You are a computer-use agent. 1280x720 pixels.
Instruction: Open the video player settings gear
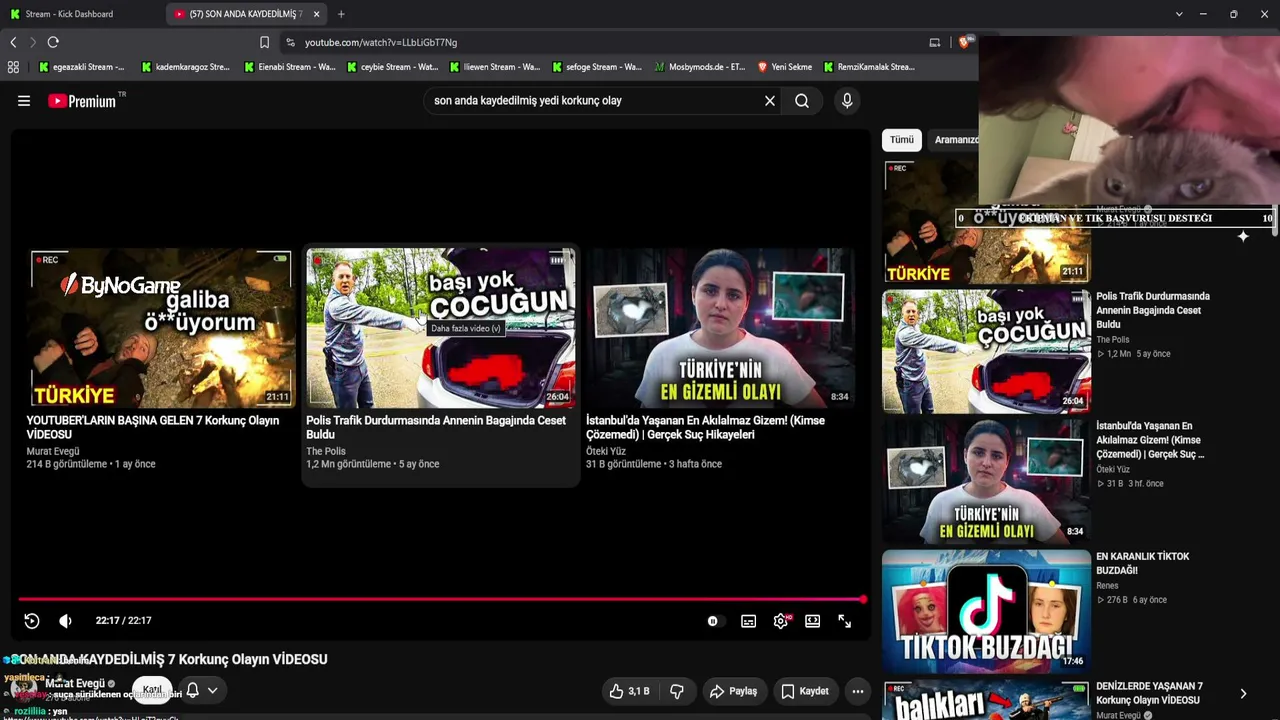[x=781, y=621]
